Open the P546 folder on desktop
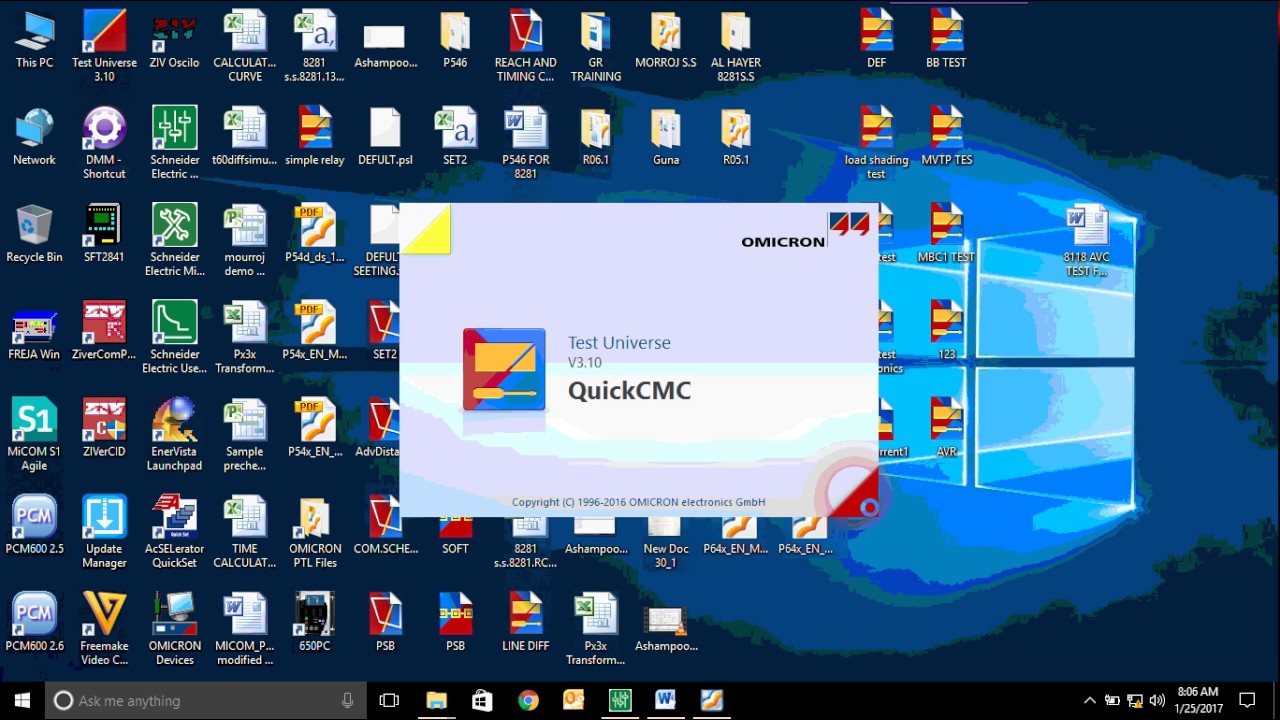Screen dimensions: 1280x720 click(x=455, y=40)
